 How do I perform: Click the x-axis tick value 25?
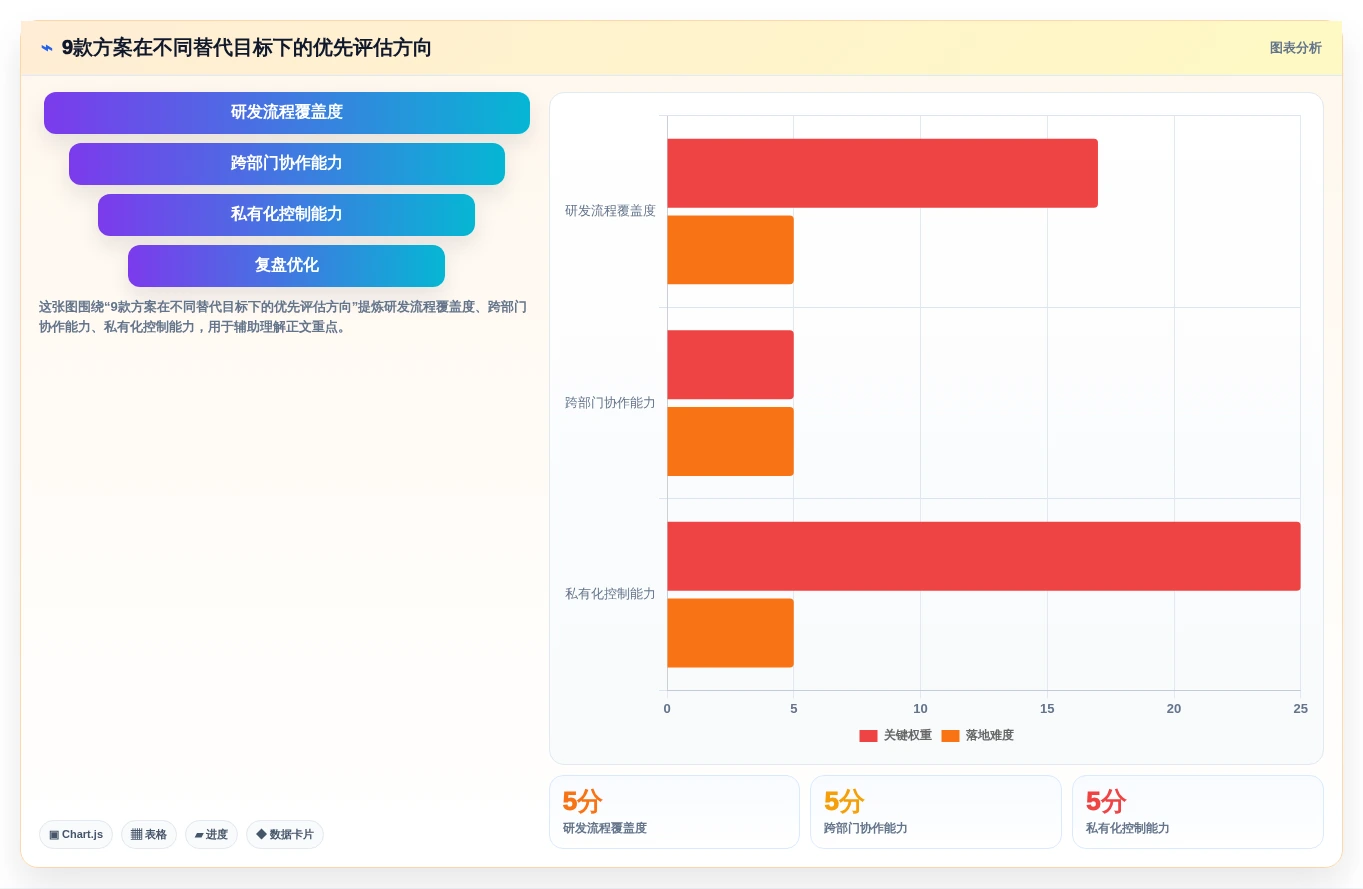(x=1300, y=709)
